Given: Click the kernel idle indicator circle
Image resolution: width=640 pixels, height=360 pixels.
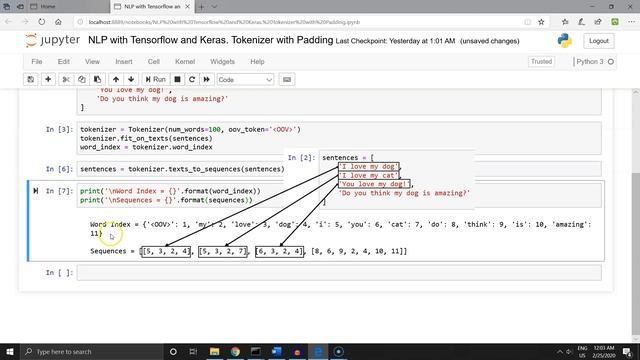Looking at the screenshot, I should click(x=611, y=62).
